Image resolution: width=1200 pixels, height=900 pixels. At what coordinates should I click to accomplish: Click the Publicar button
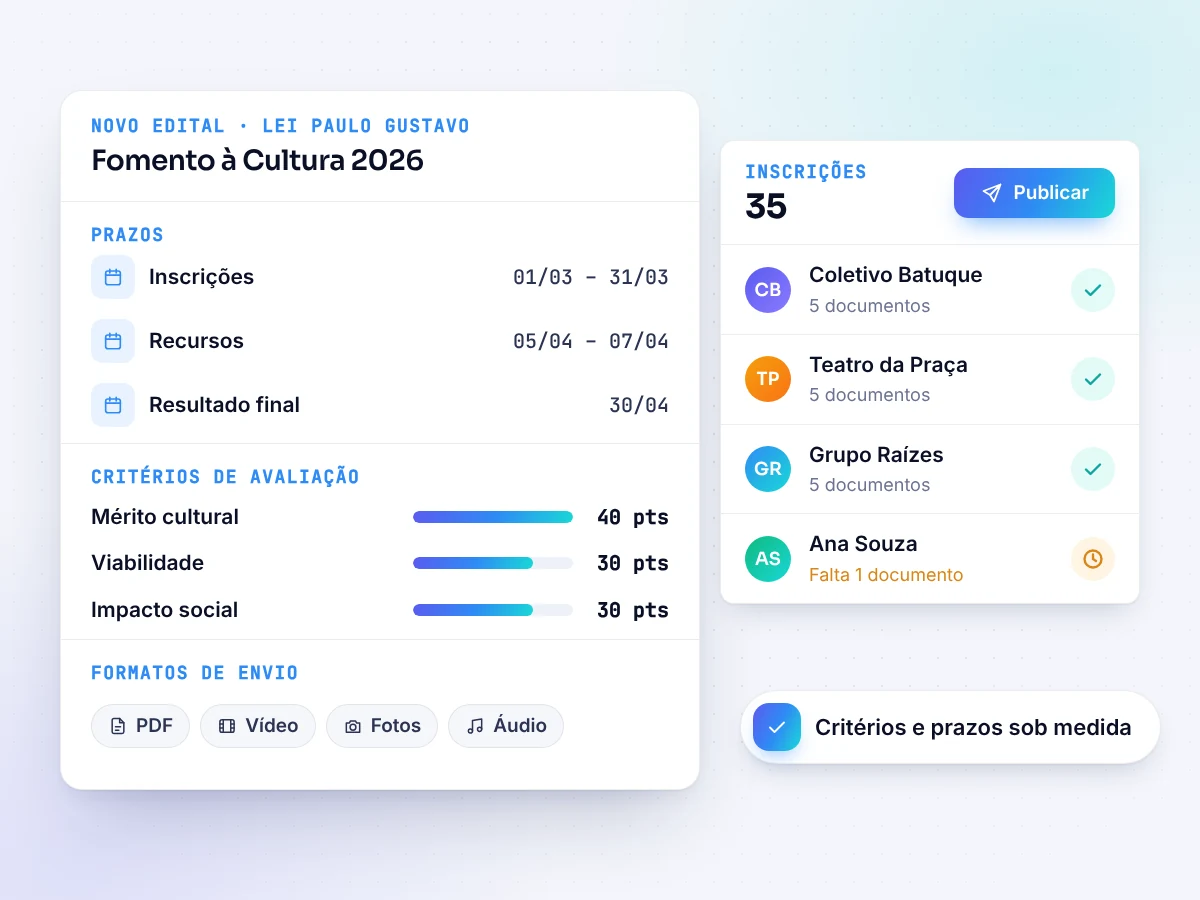click(1034, 193)
